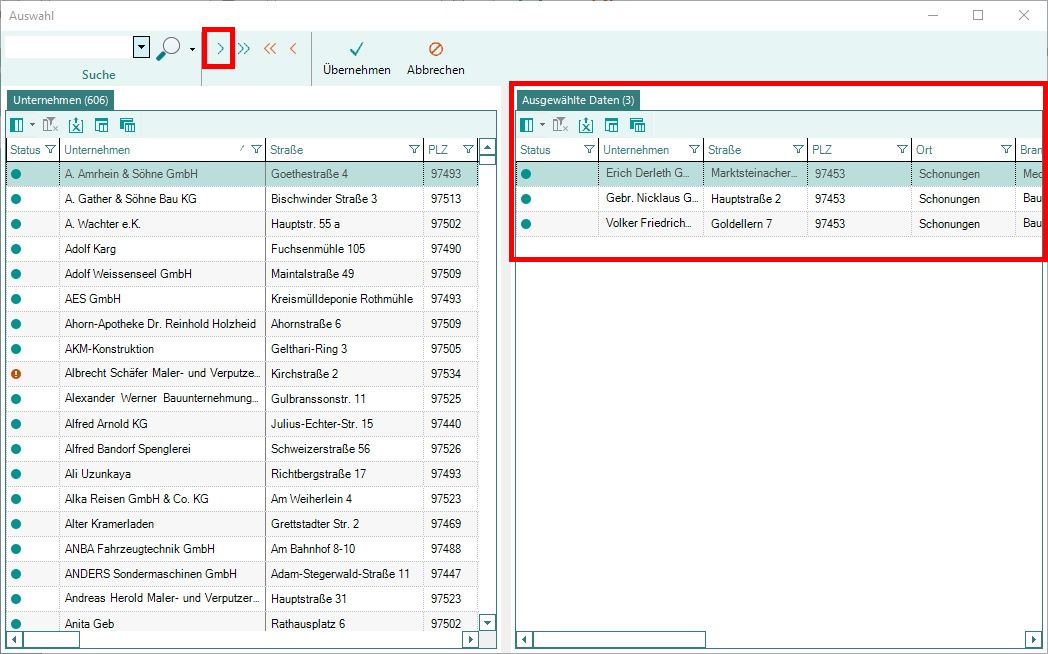Click the add single entry arrow

tap(219, 48)
